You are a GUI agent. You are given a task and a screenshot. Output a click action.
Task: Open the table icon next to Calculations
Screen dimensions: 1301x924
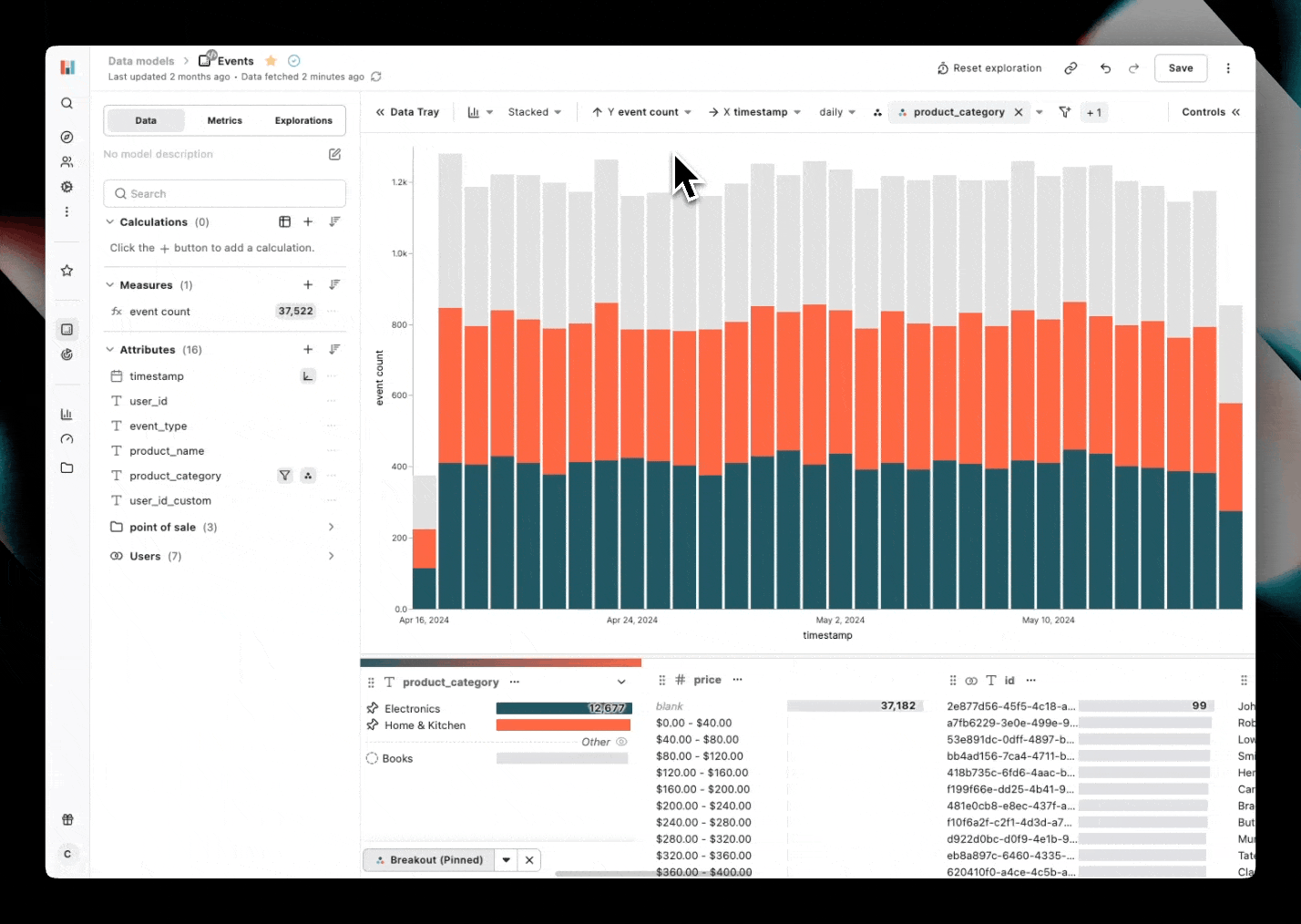point(284,221)
